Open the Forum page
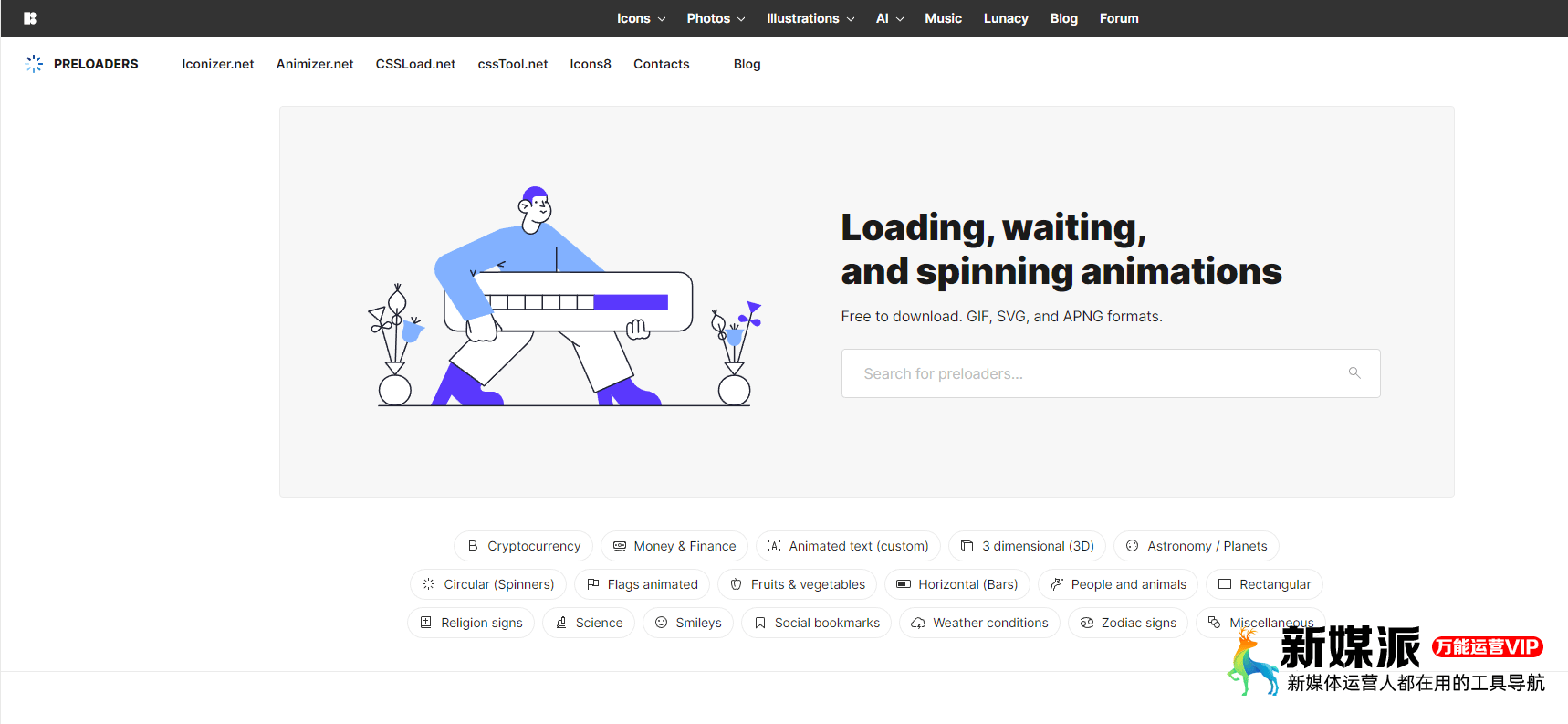Viewport: 1568px width, 724px height. [1119, 18]
